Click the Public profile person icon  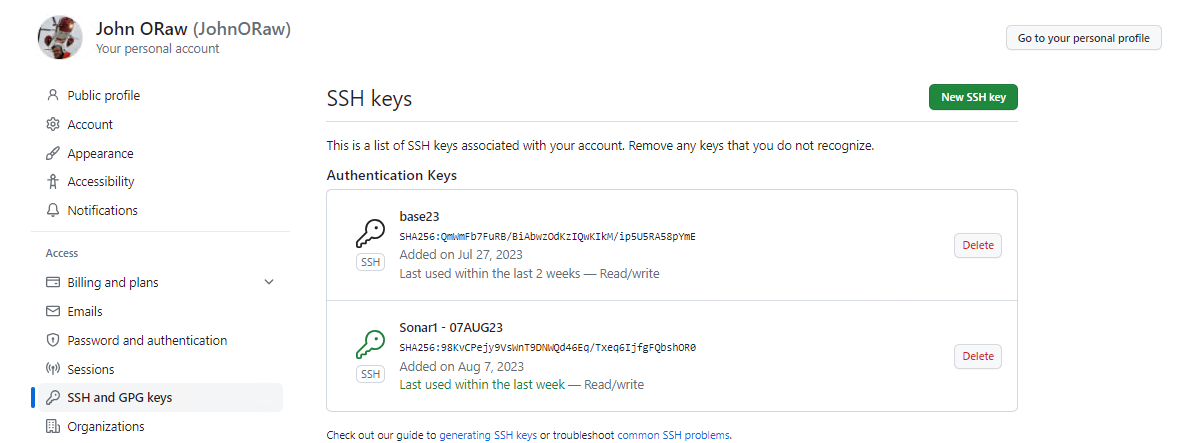[x=53, y=96]
